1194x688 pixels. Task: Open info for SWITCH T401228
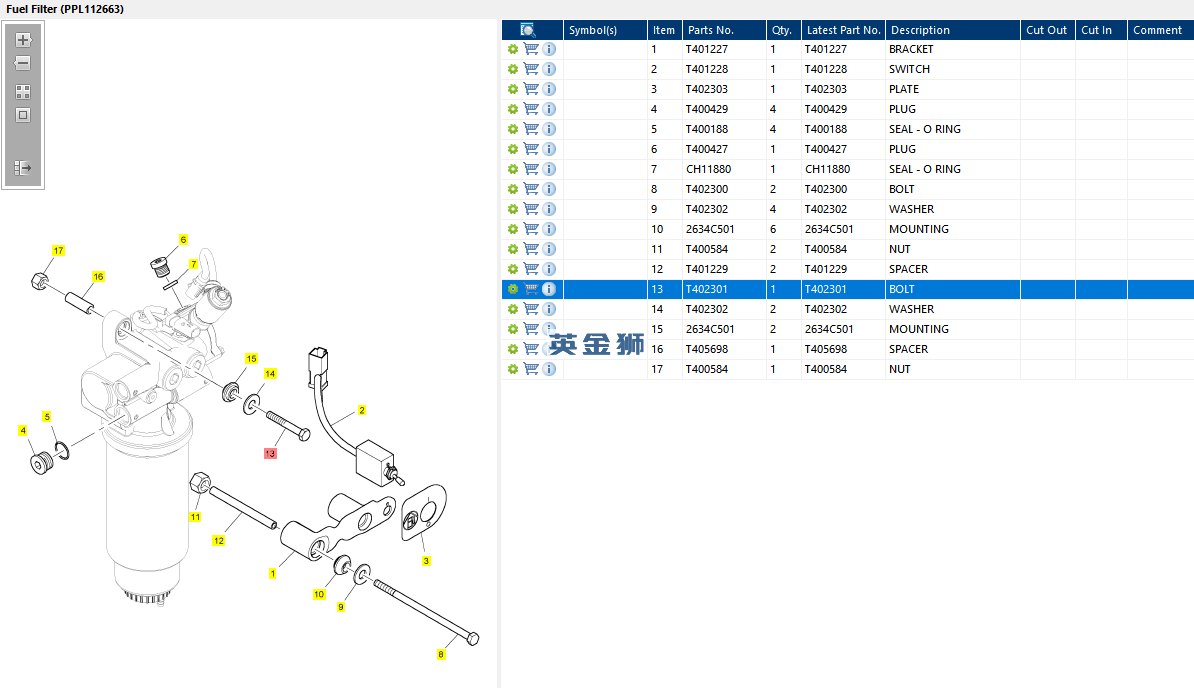tap(549, 69)
